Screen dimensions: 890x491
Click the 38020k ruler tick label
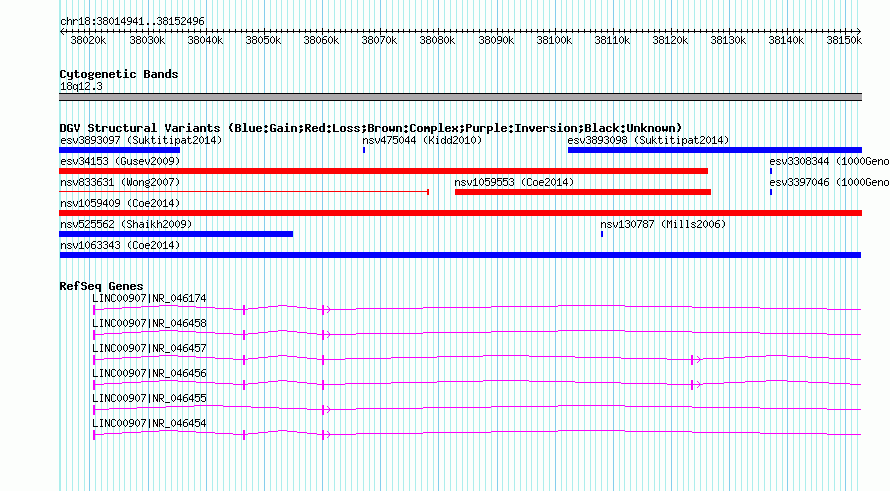[88, 41]
